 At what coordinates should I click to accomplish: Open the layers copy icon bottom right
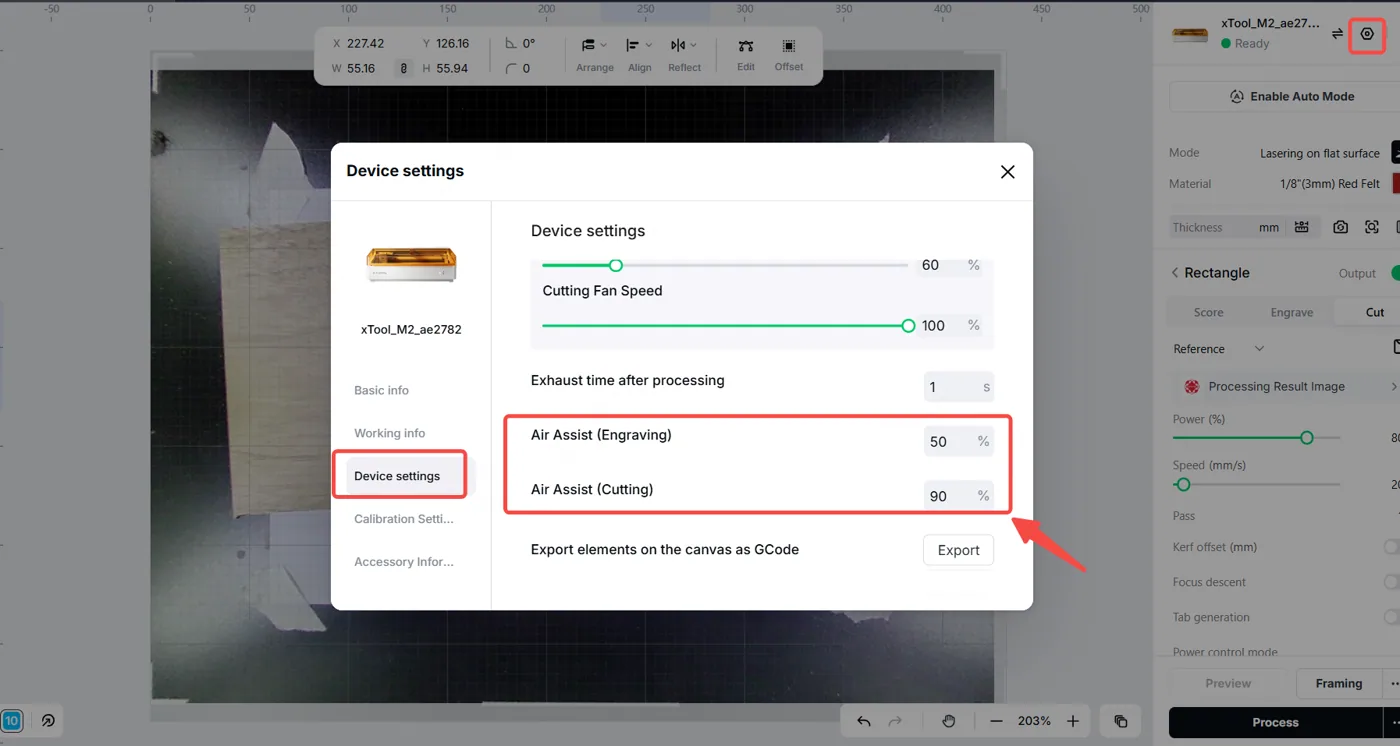tap(1121, 721)
